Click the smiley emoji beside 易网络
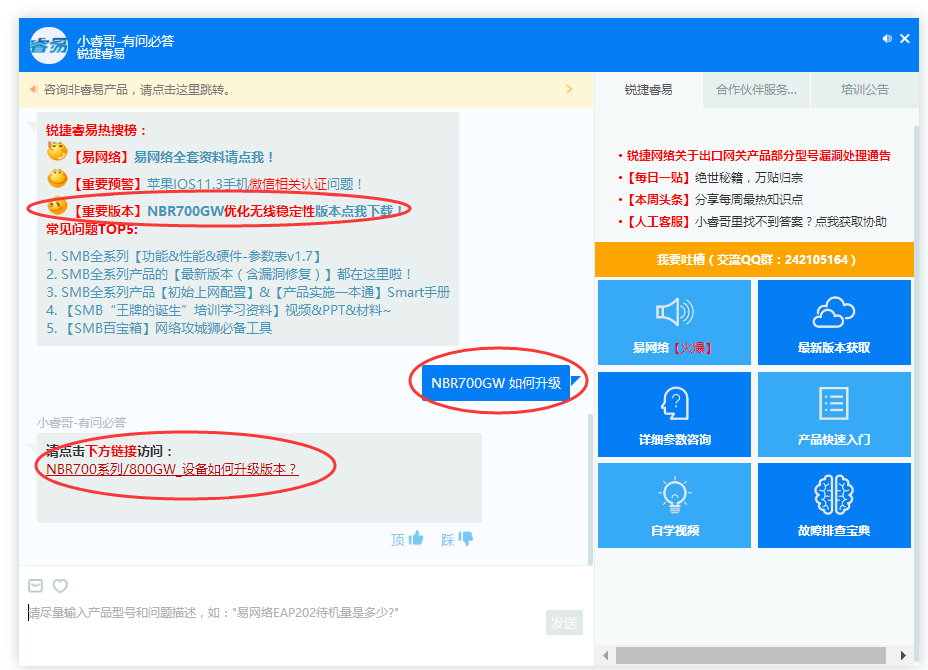 (57, 152)
